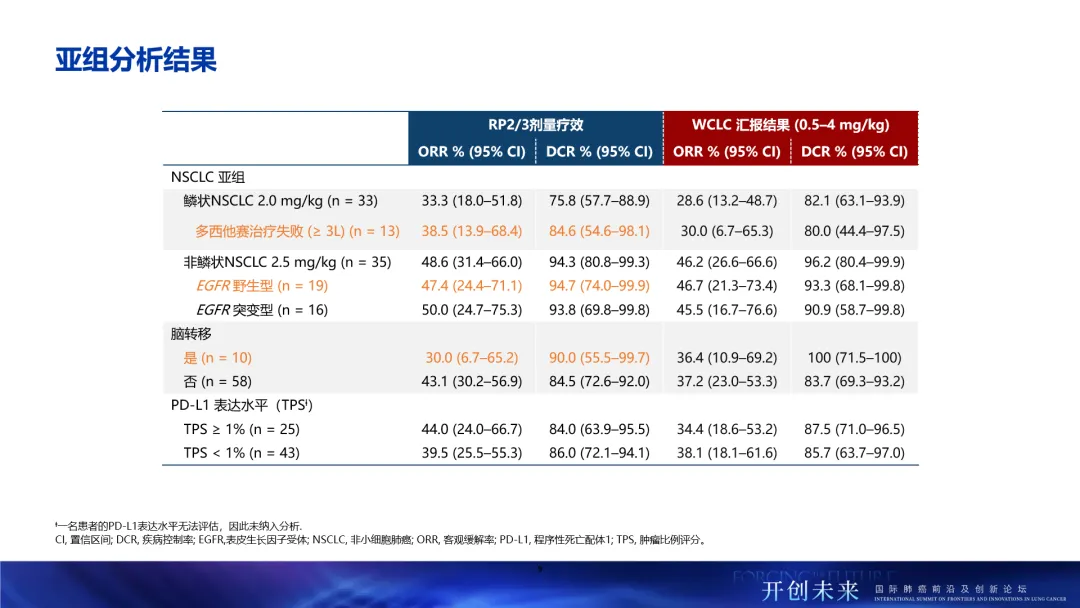
Task: Click the 100 (71.5–100) DCR value
Action: coord(854,358)
